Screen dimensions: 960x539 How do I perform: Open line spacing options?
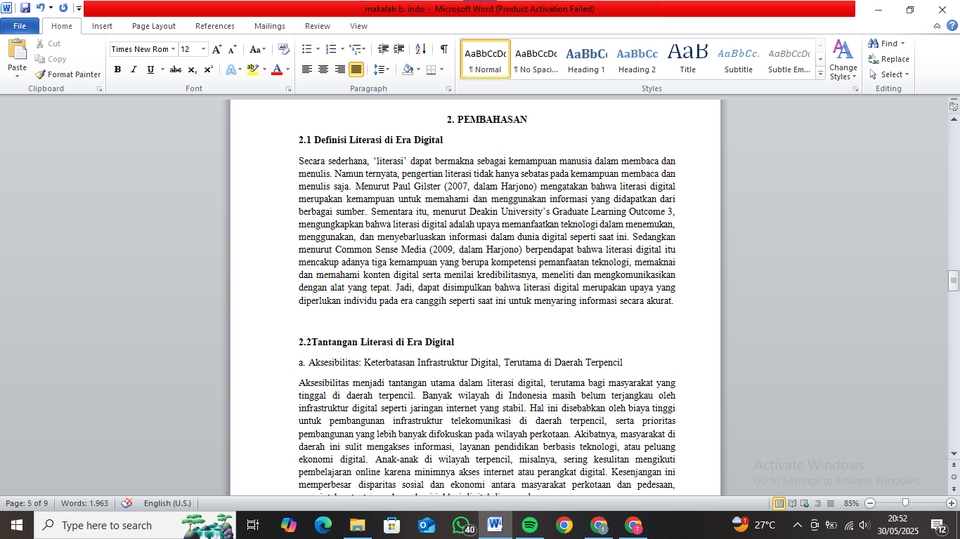(381, 69)
